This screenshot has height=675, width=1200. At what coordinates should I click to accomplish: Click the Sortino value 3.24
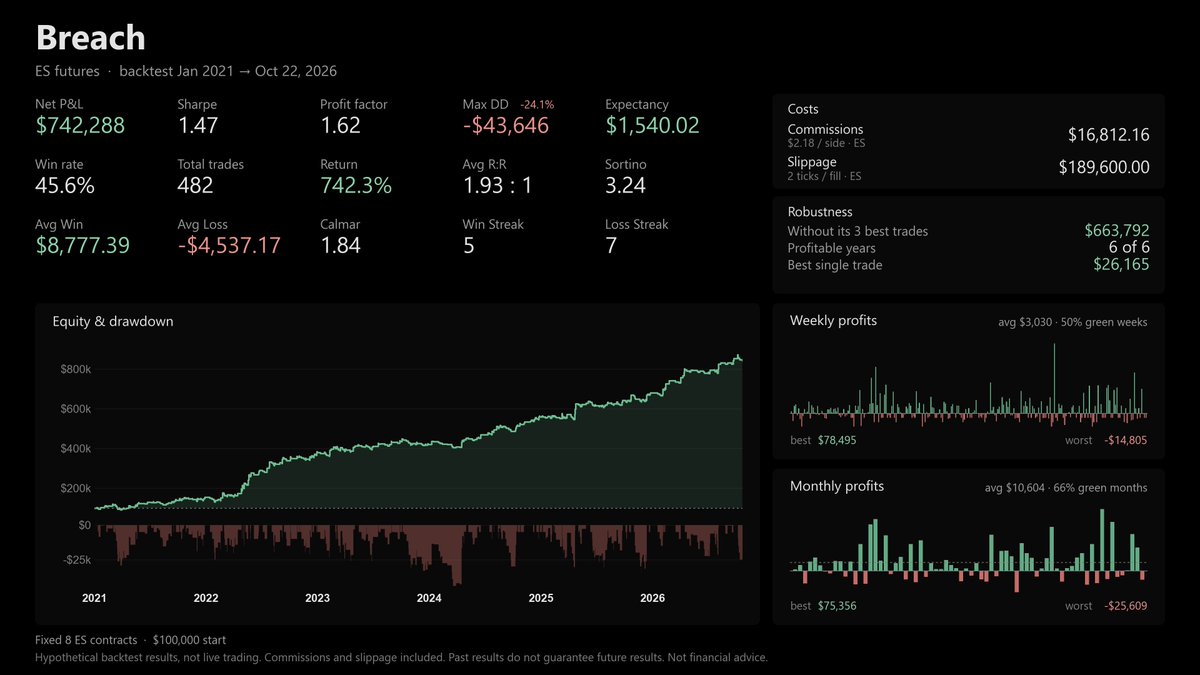tap(625, 185)
